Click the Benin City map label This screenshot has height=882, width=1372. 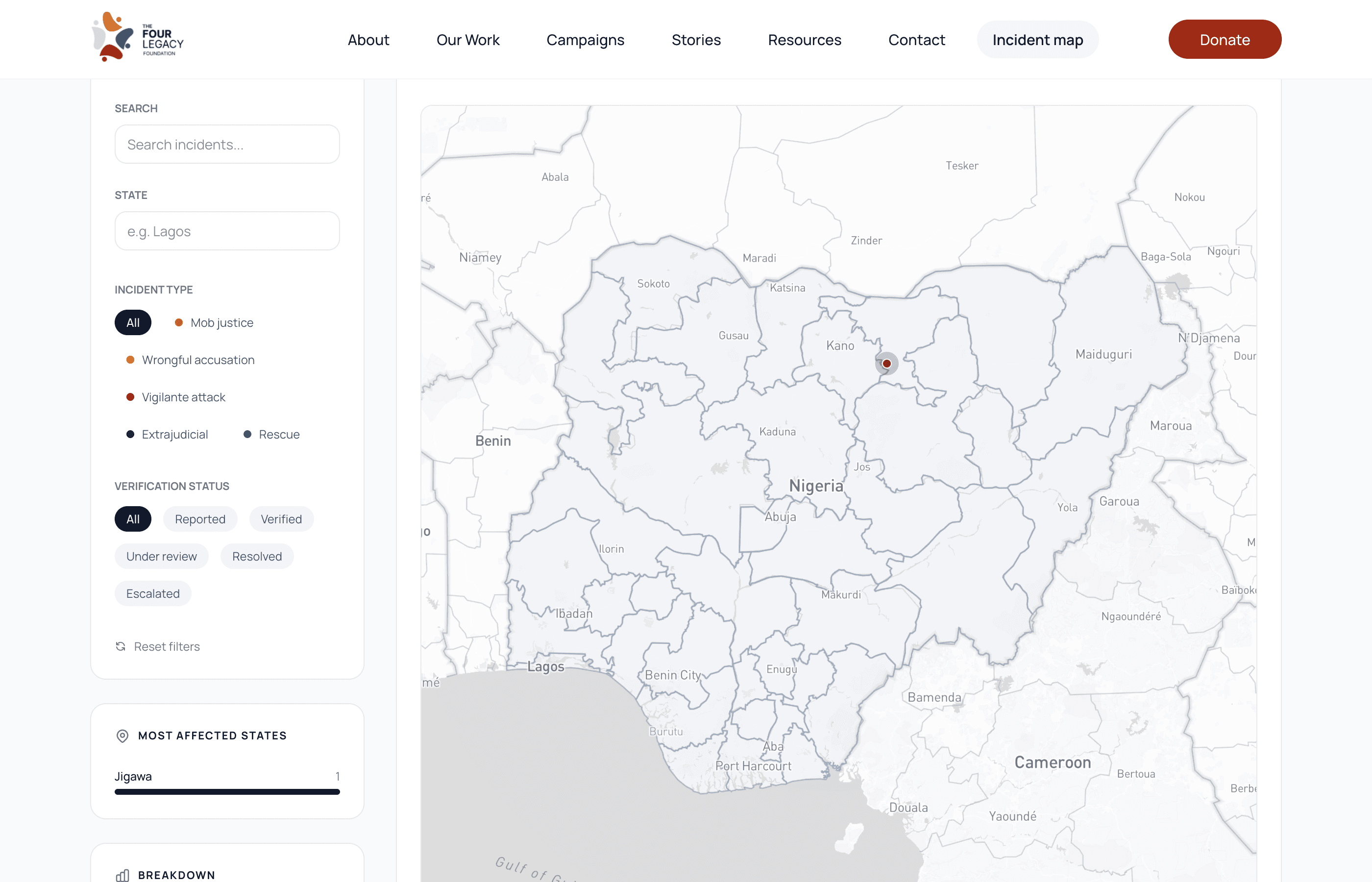[673, 676]
